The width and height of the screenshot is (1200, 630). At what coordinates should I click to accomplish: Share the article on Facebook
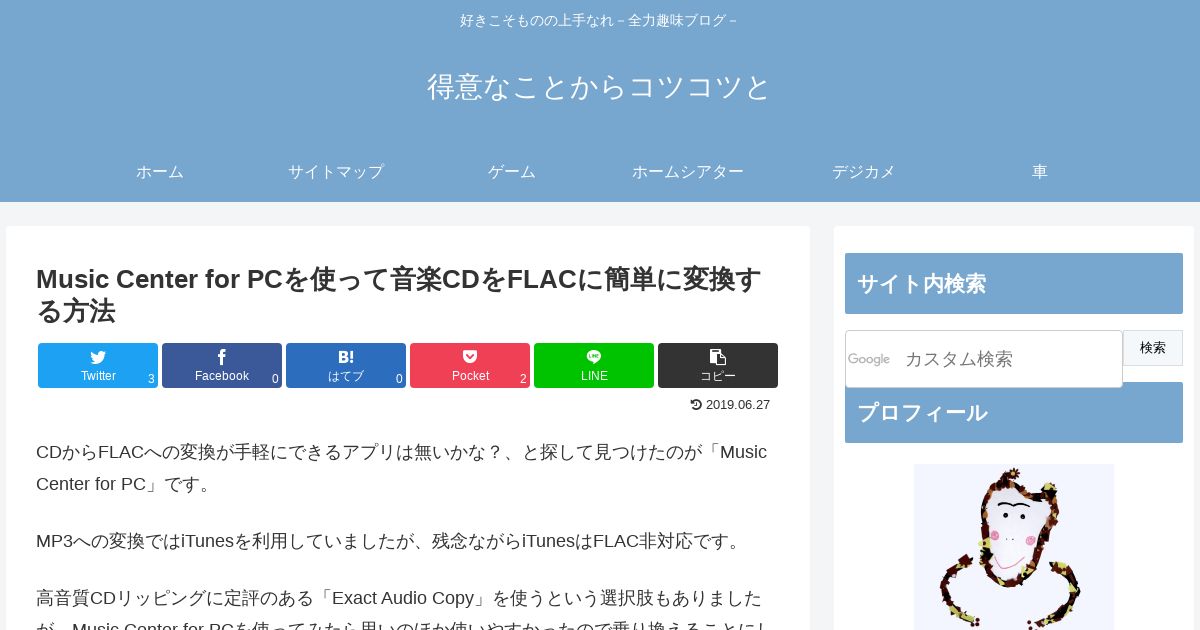[222, 365]
